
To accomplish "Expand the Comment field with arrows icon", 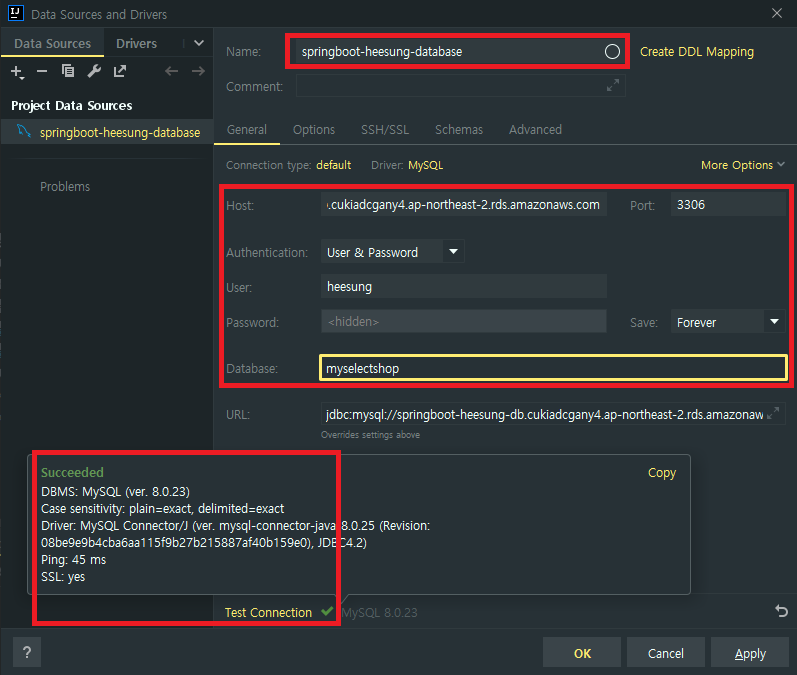I will coord(613,85).
